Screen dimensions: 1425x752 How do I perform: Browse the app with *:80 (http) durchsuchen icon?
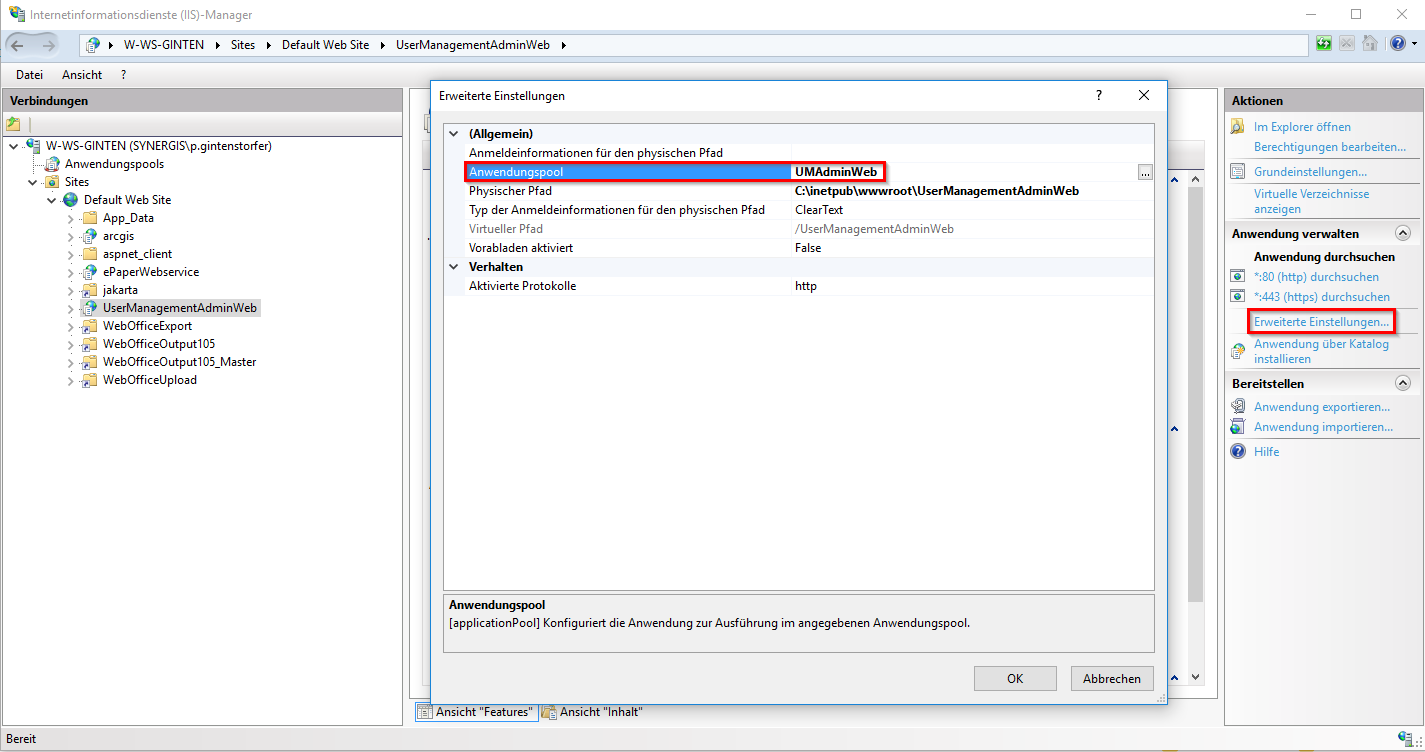pos(1237,276)
